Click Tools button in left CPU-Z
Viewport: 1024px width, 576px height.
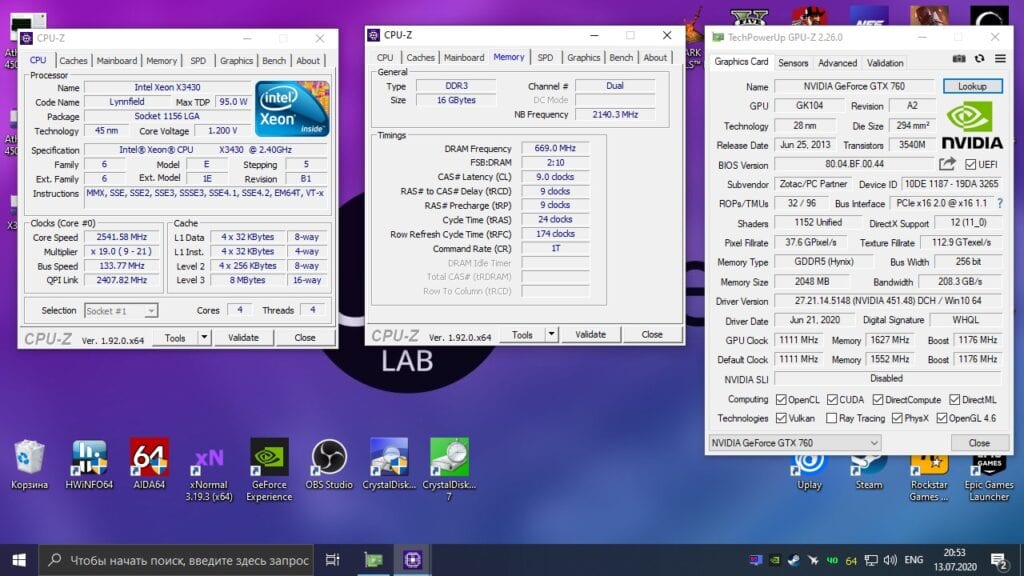tap(175, 338)
